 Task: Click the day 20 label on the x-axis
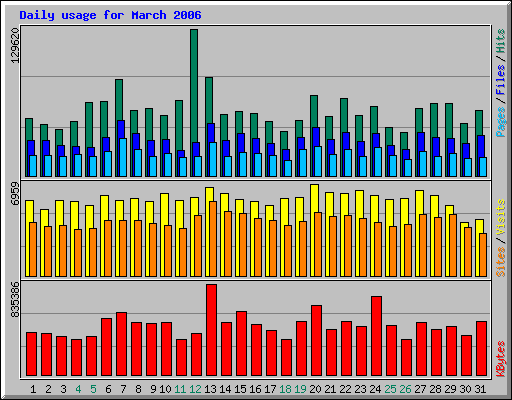(315, 389)
